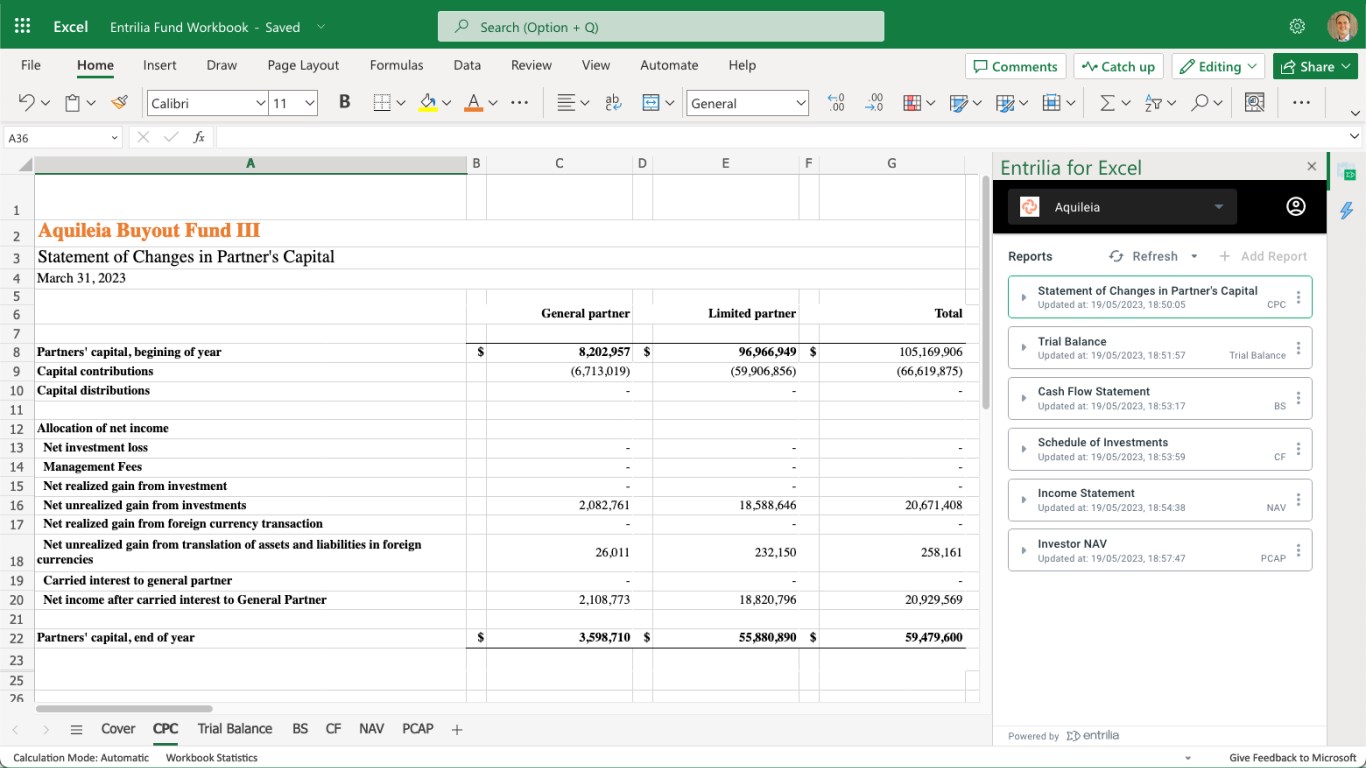
Task: Open the font name dropdown
Action: click(x=260, y=103)
